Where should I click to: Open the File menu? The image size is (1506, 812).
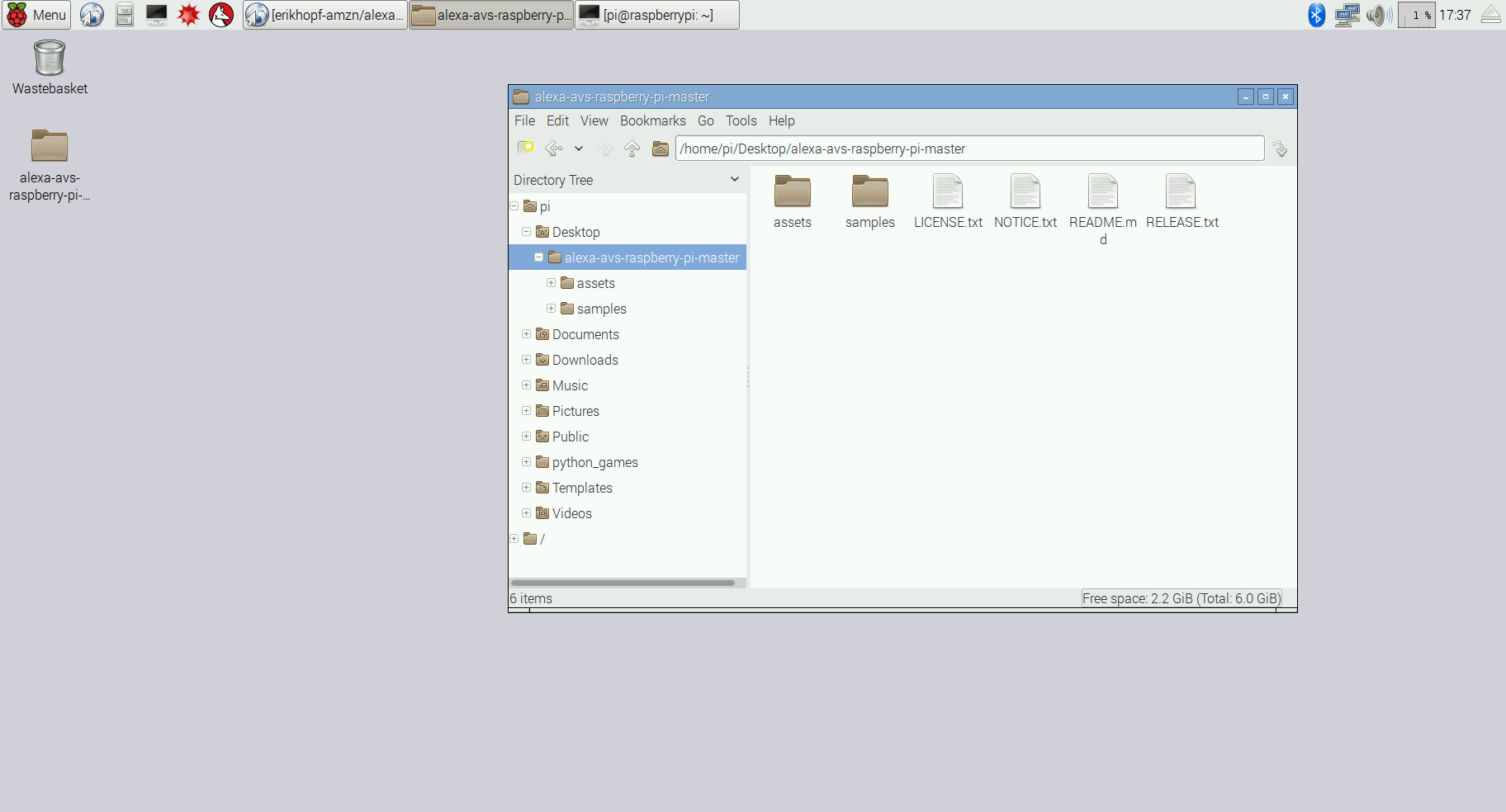[525, 120]
